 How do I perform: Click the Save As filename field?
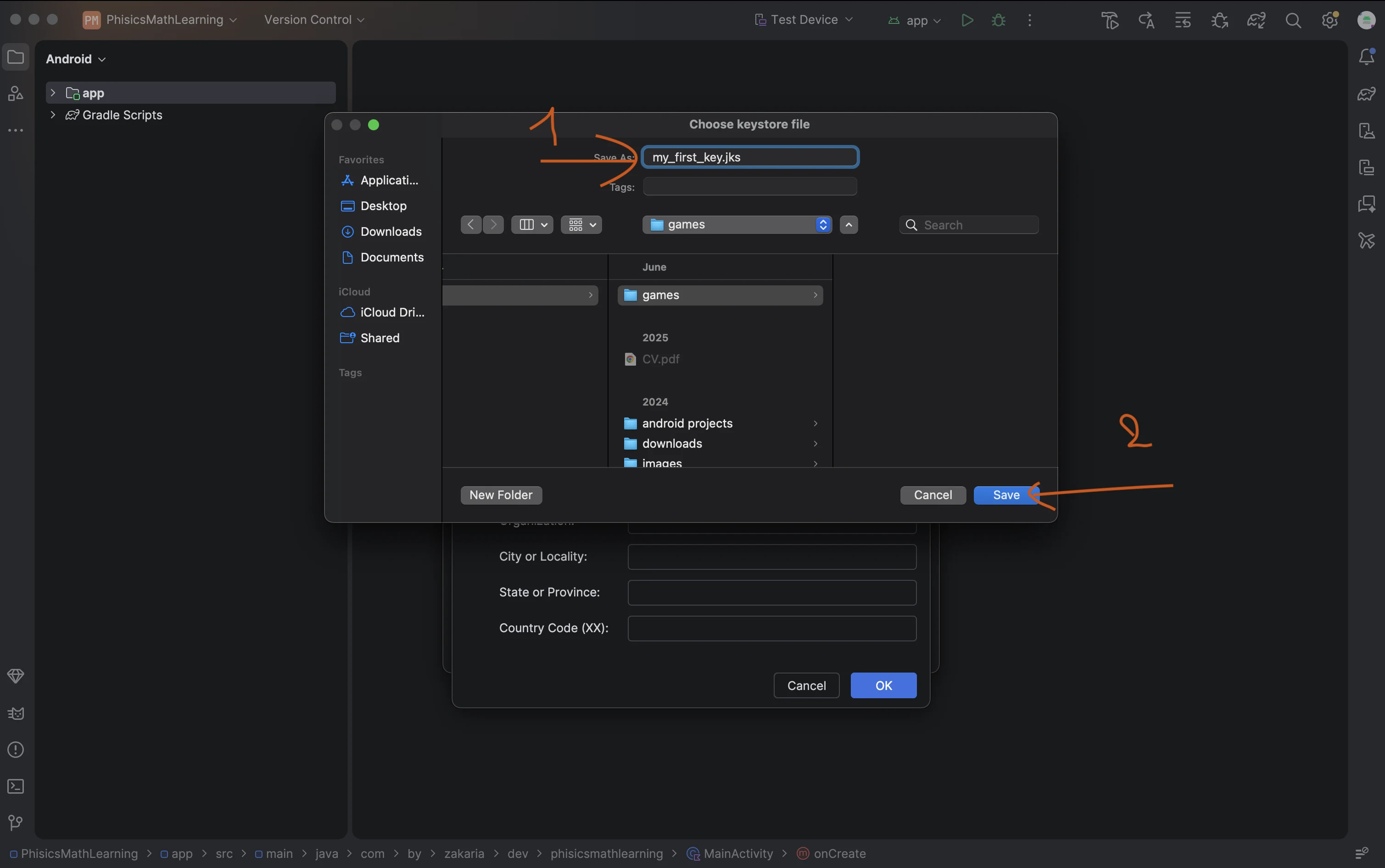click(750, 157)
